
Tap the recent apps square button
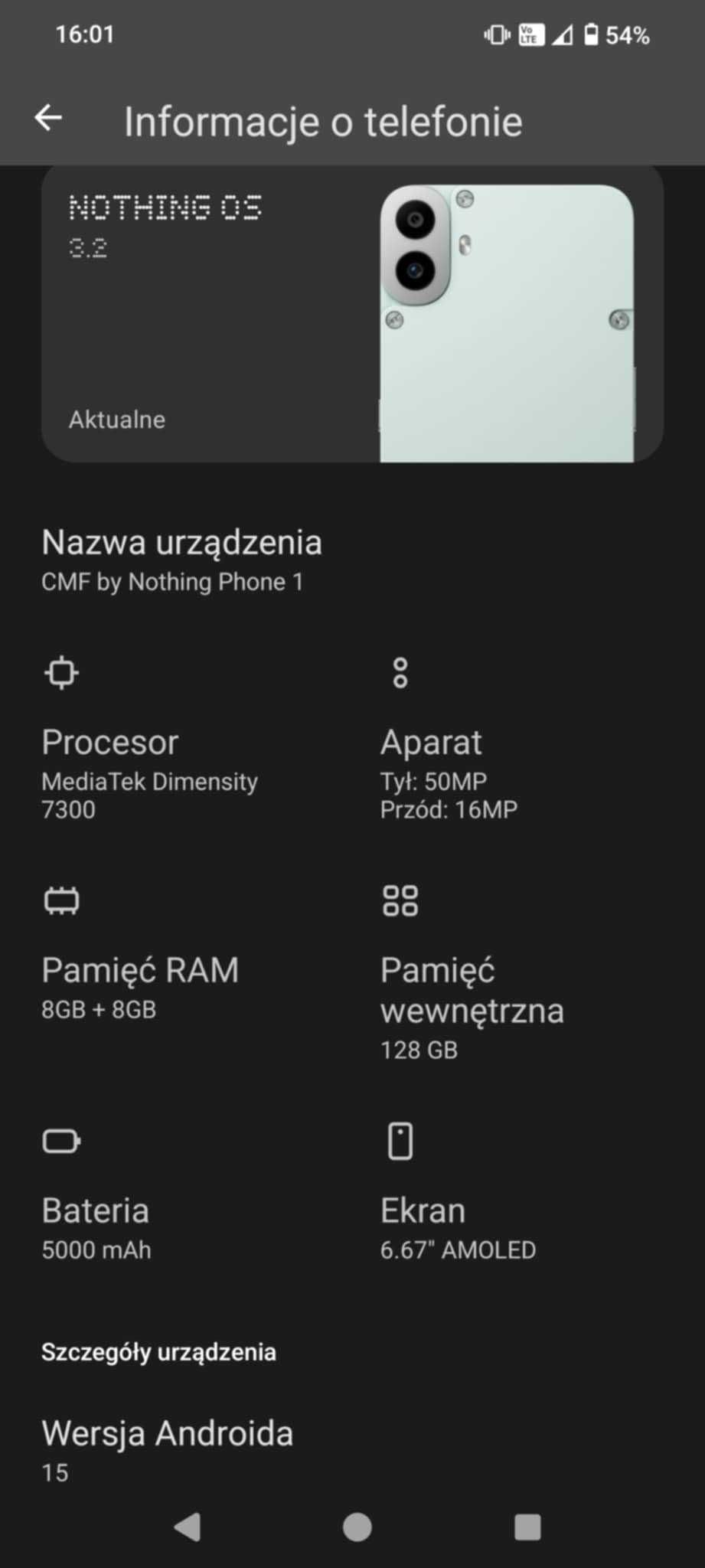click(x=527, y=1527)
